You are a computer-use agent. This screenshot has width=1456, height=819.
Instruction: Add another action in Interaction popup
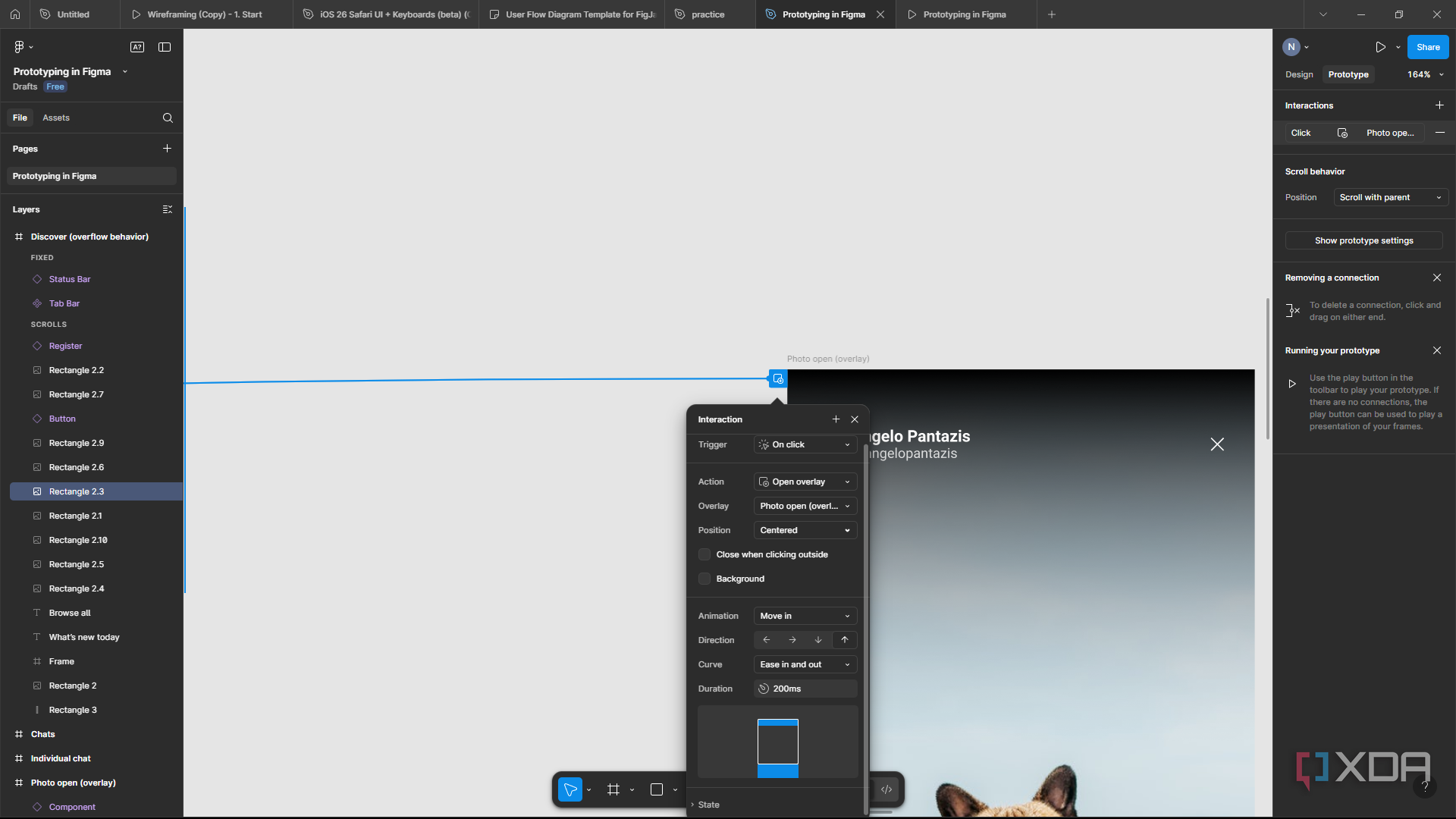[x=836, y=419]
